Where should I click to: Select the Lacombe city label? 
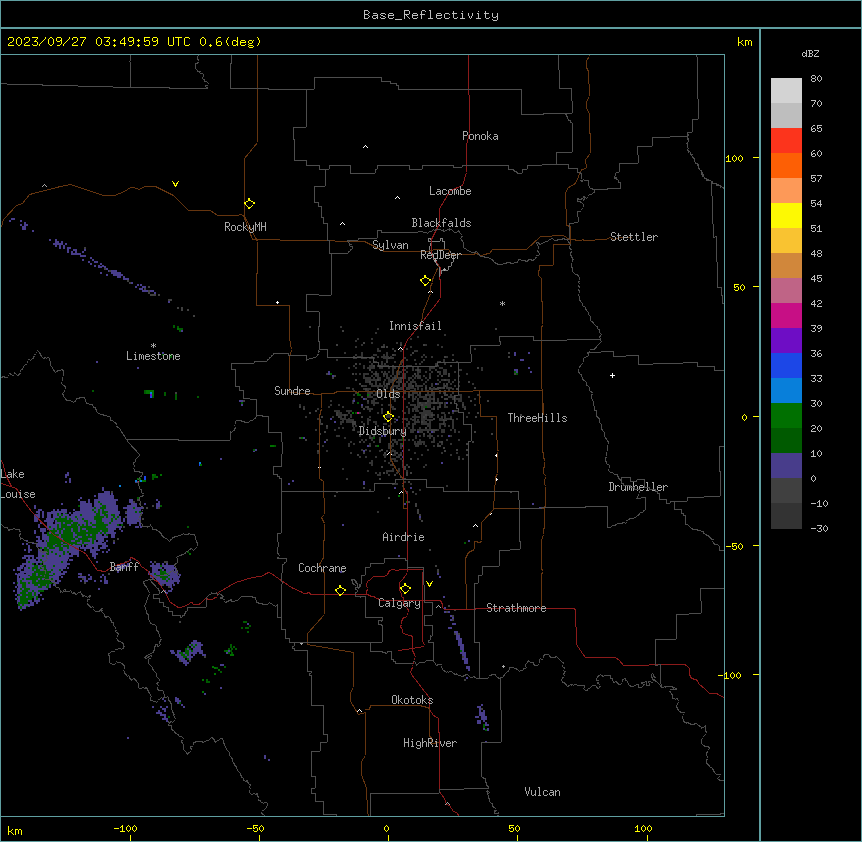tap(450, 191)
